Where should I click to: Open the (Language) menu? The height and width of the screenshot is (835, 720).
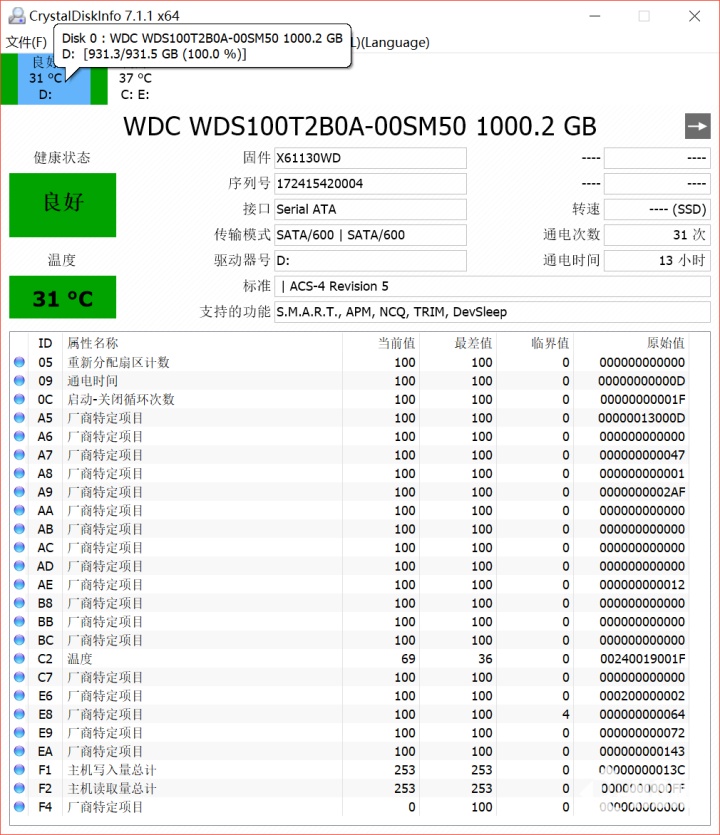395,42
